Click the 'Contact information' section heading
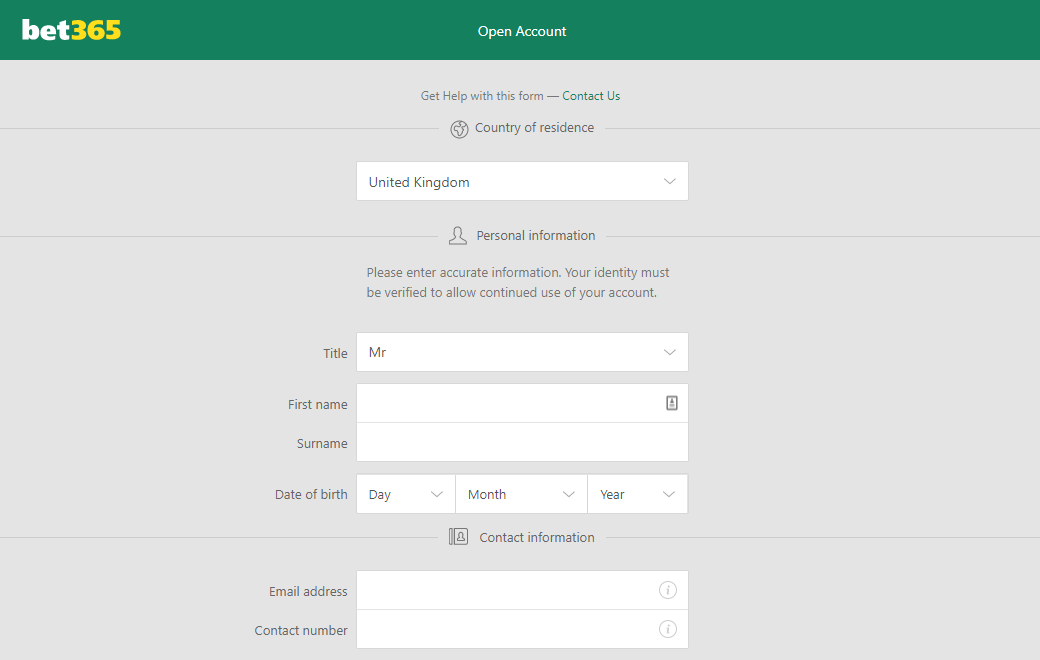Viewport: 1040px width, 660px height. tap(537, 537)
